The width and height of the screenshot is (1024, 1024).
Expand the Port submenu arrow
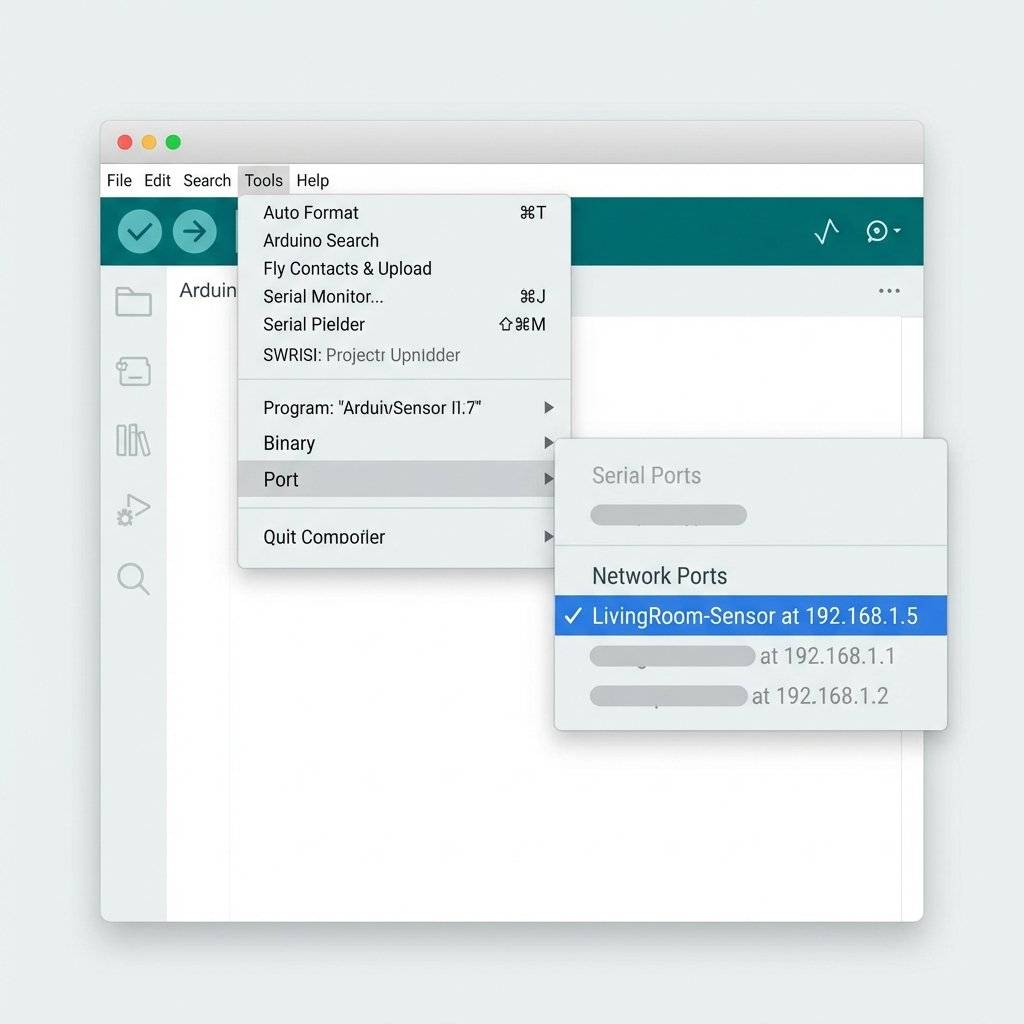(548, 479)
